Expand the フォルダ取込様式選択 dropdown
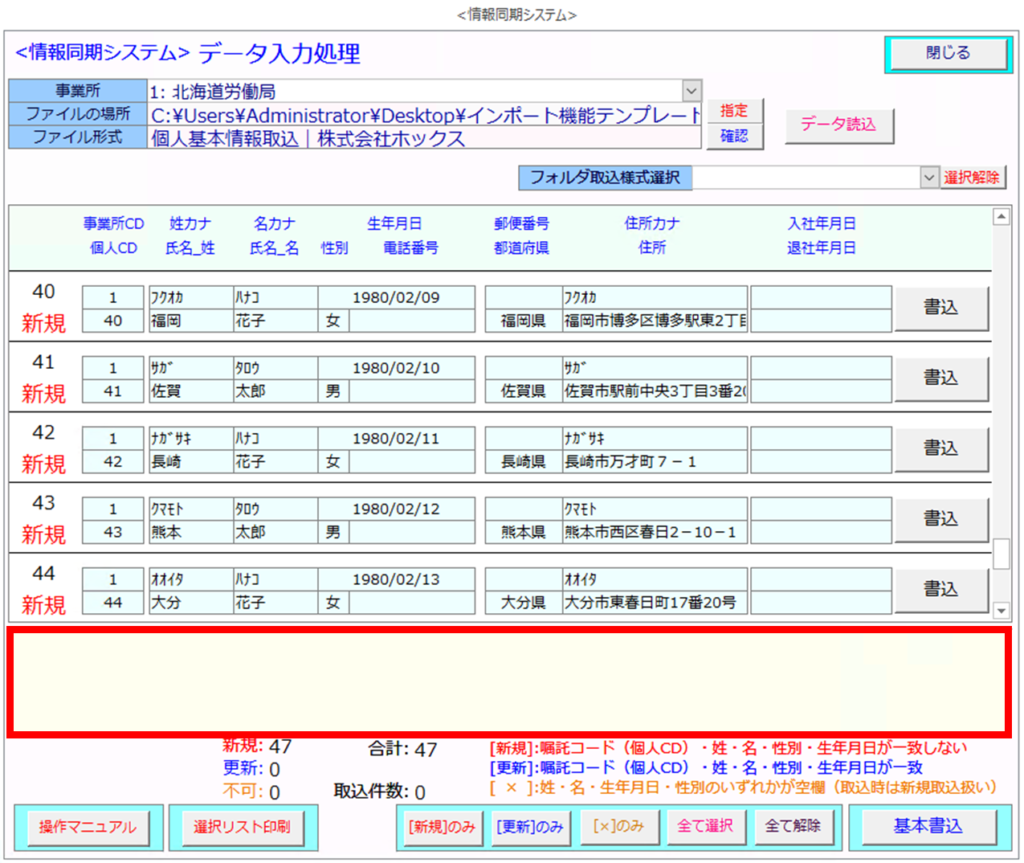This screenshot has height=863, width=1024. tap(929, 177)
